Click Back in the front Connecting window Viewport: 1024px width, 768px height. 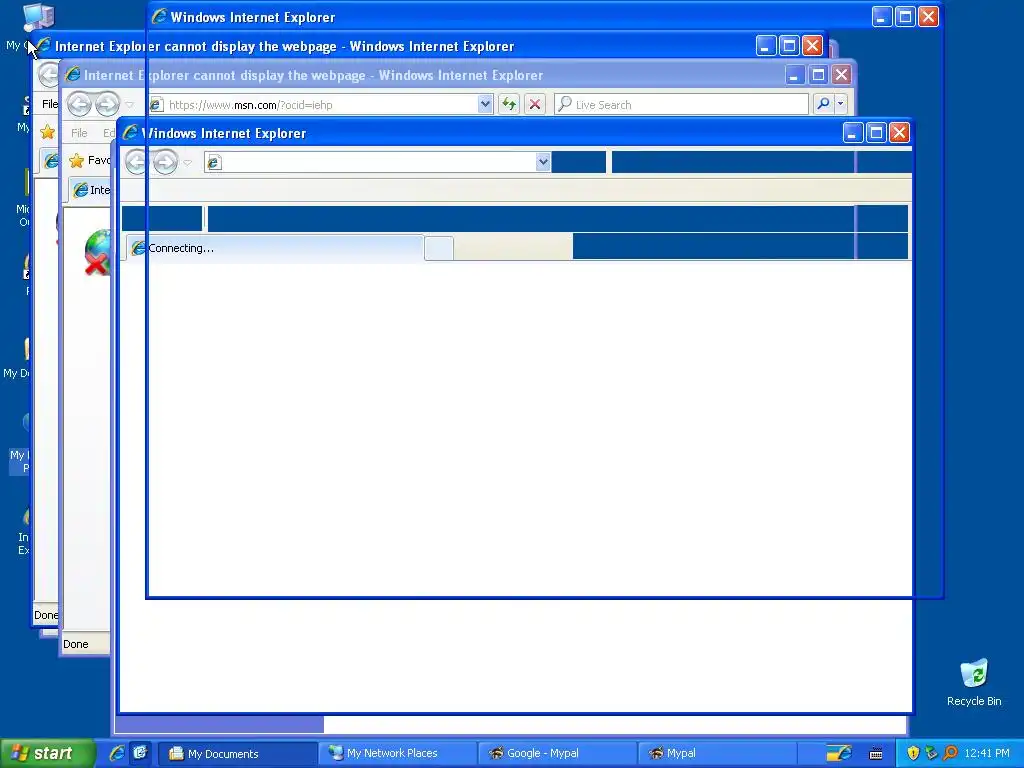136,162
